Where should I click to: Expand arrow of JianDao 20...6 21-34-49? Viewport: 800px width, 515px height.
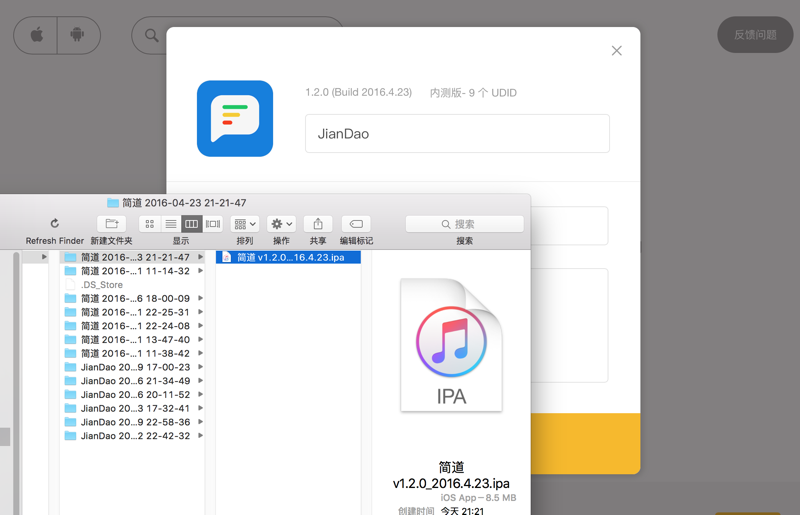[x=201, y=381]
